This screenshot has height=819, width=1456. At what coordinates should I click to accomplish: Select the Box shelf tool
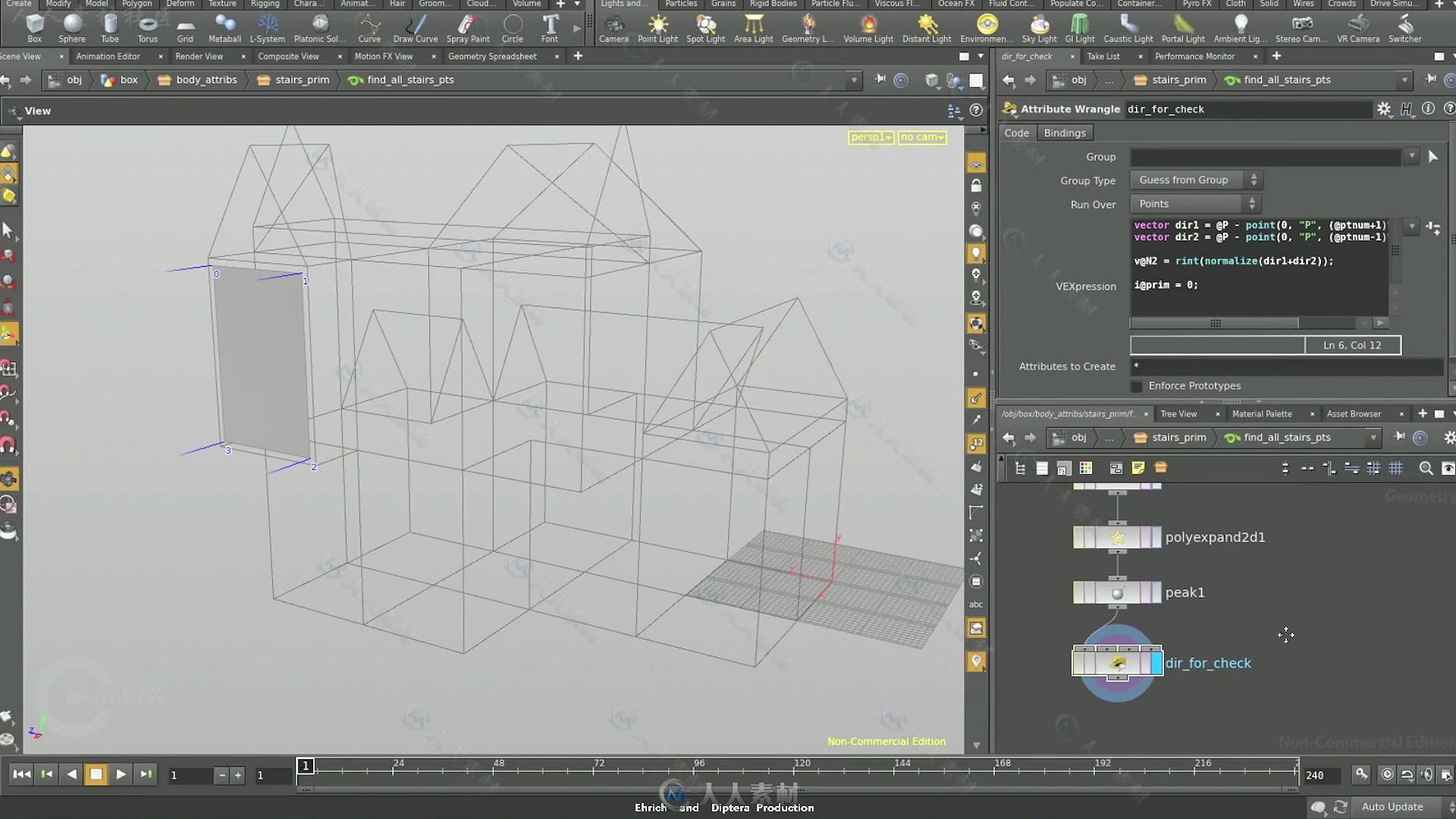34,28
